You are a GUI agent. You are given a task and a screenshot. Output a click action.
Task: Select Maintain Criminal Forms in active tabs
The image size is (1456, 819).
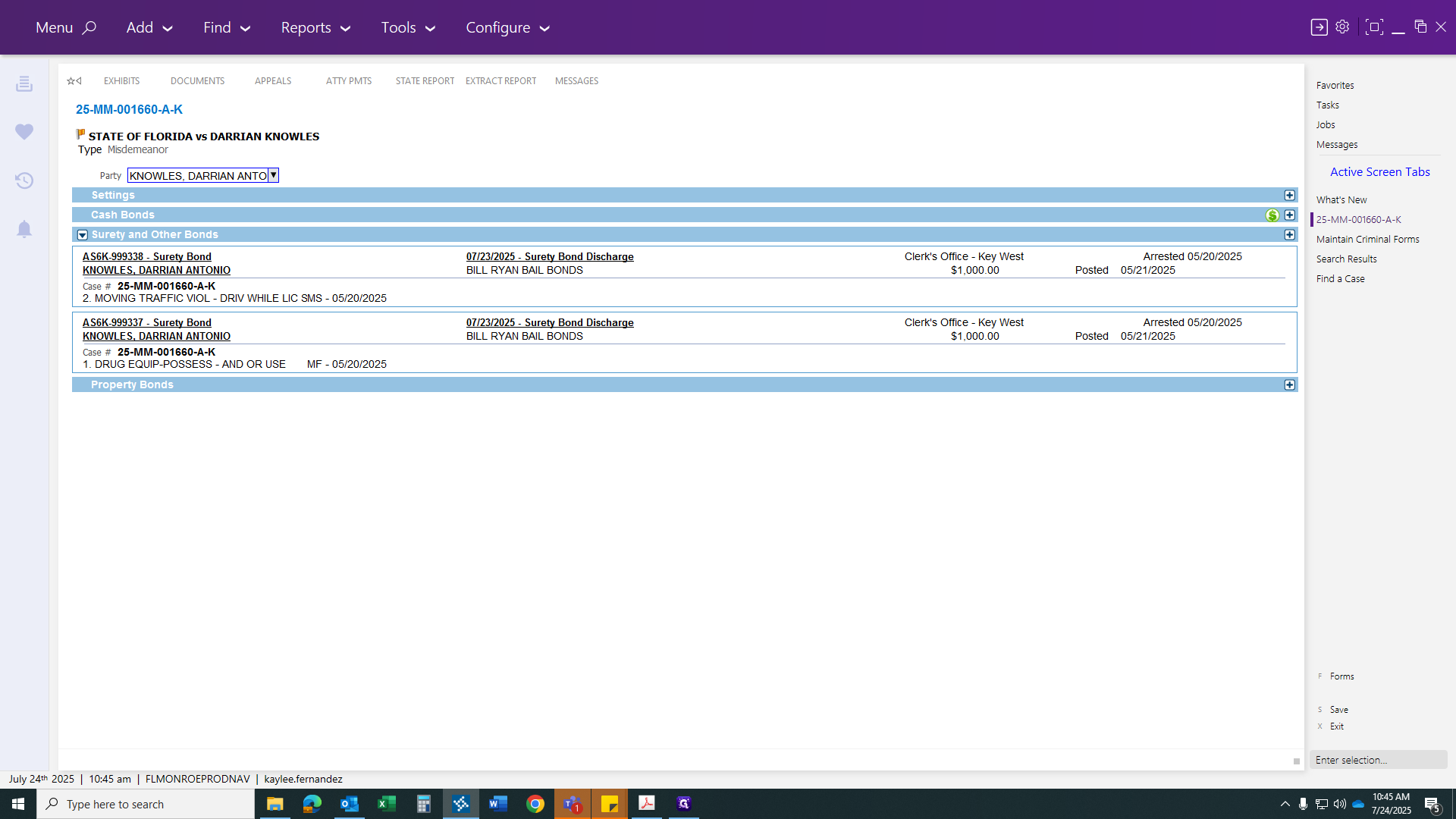(x=1367, y=240)
